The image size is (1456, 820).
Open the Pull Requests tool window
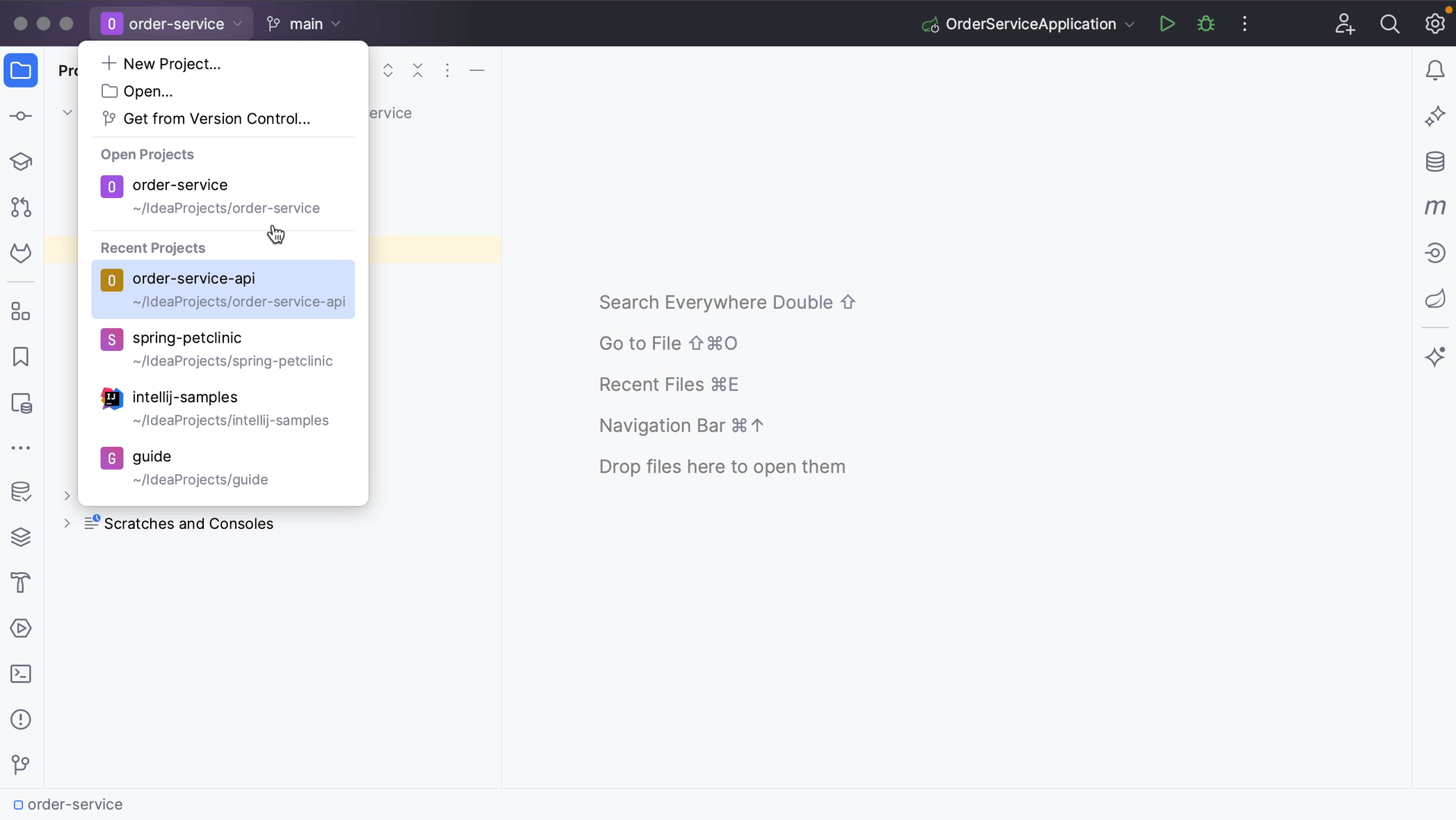(x=21, y=207)
